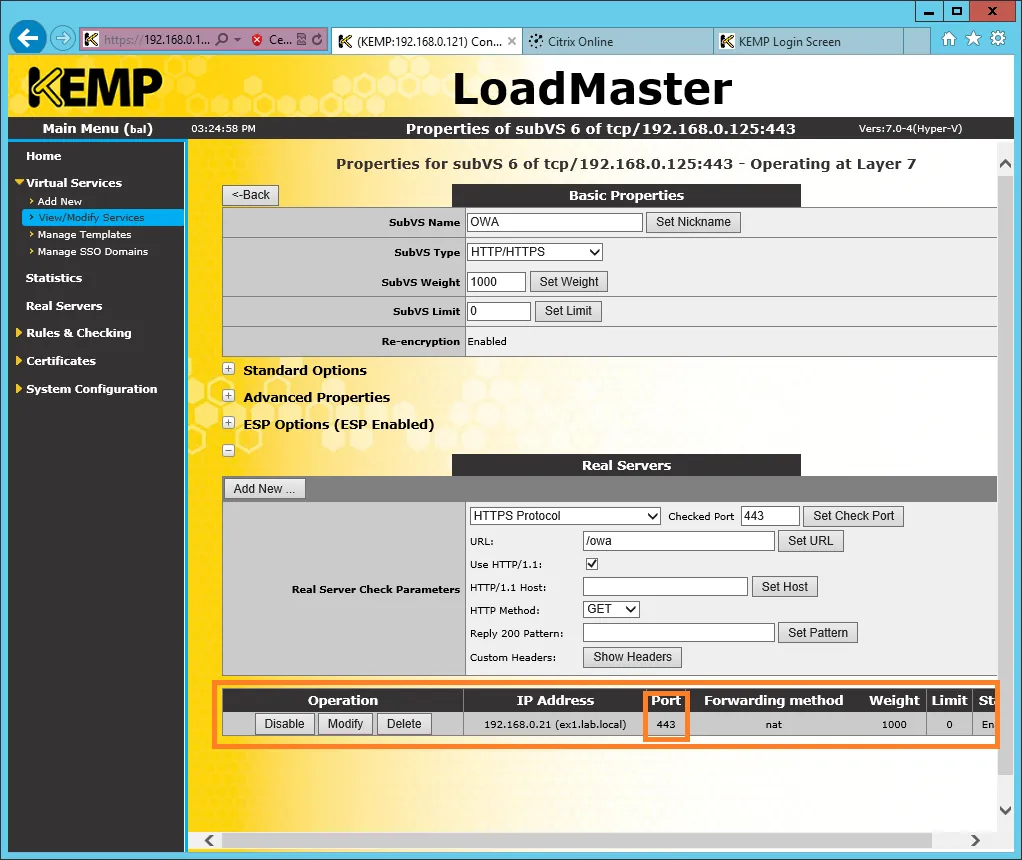Click Modify for real server 192.168.0.21
This screenshot has height=860, width=1022.
(x=345, y=724)
